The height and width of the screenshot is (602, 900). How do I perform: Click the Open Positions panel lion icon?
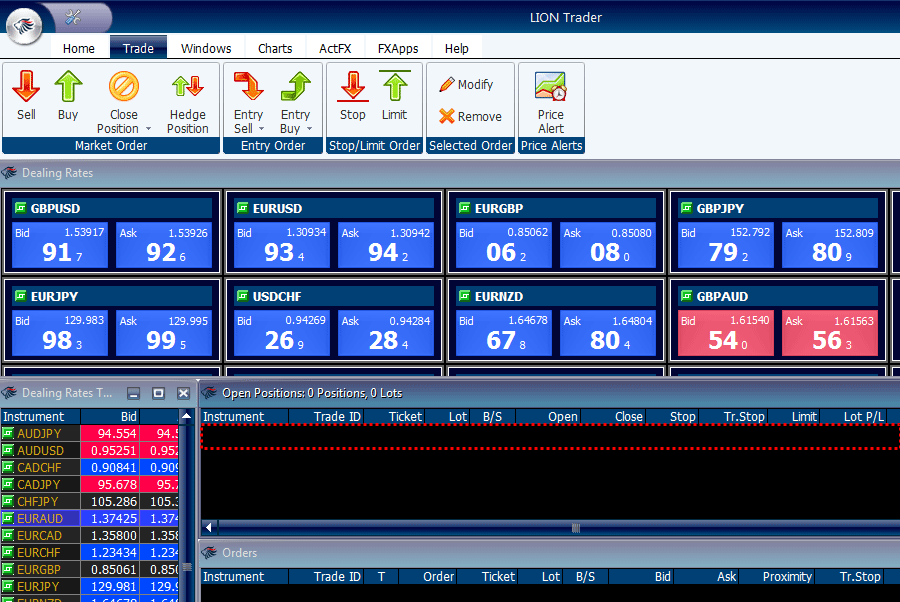209,393
